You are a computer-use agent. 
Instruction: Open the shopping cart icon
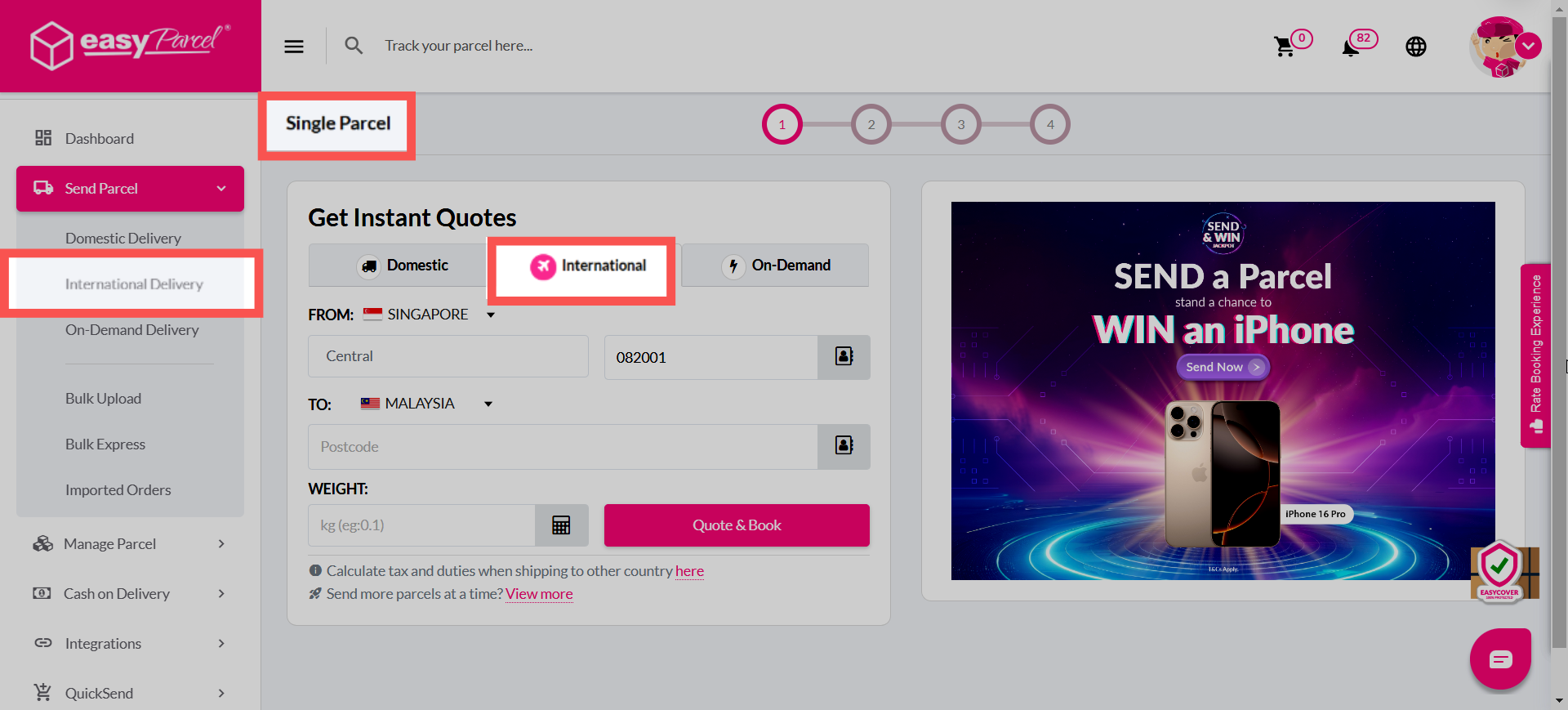pyautogui.click(x=1284, y=47)
